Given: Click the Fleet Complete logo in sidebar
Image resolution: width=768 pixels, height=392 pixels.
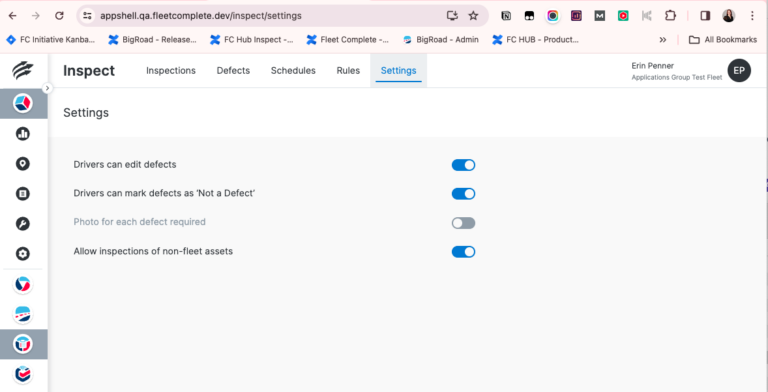Looking at the screenshot, I should click(23, 71).
